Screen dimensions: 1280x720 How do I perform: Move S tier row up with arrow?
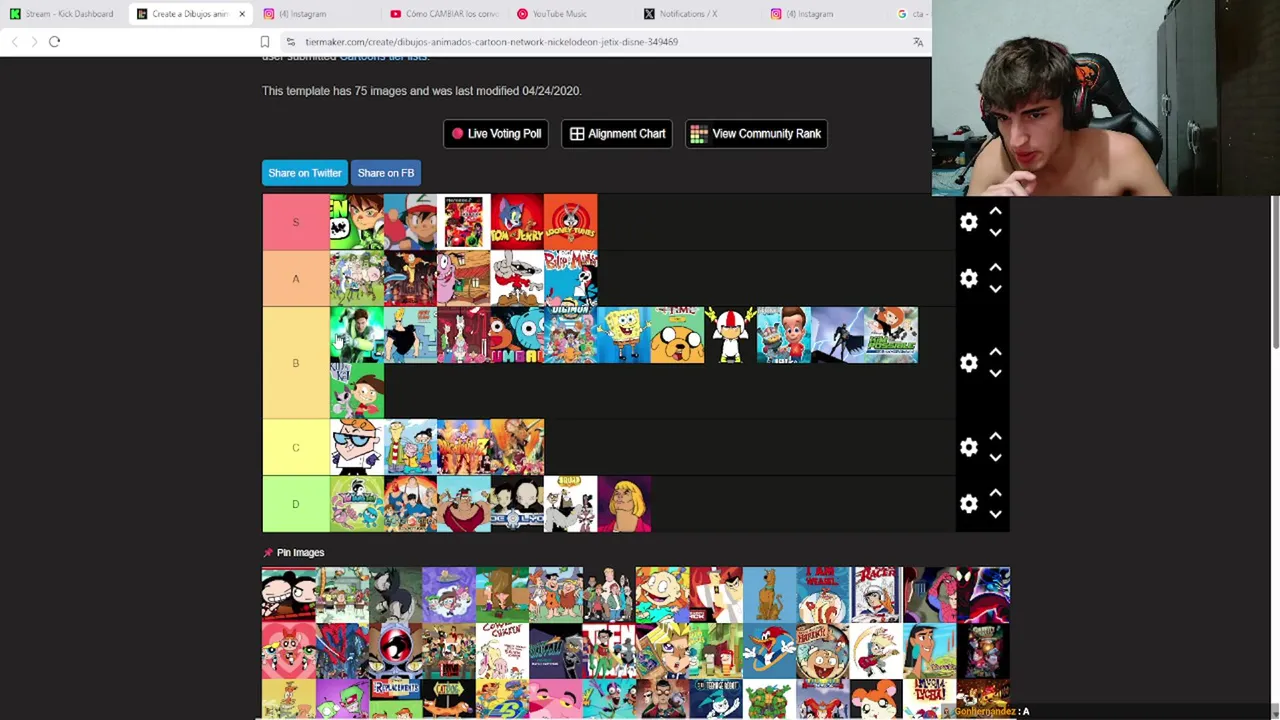point(995,211)
